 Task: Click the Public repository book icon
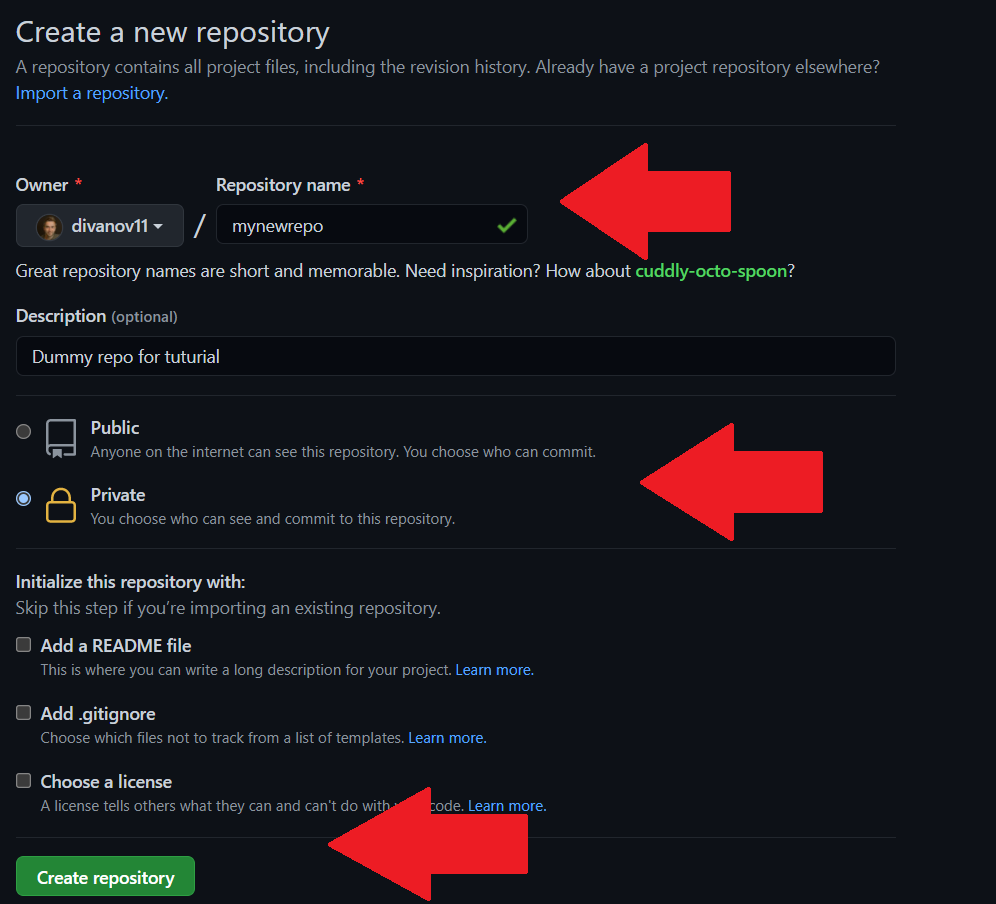coord(61,439)
